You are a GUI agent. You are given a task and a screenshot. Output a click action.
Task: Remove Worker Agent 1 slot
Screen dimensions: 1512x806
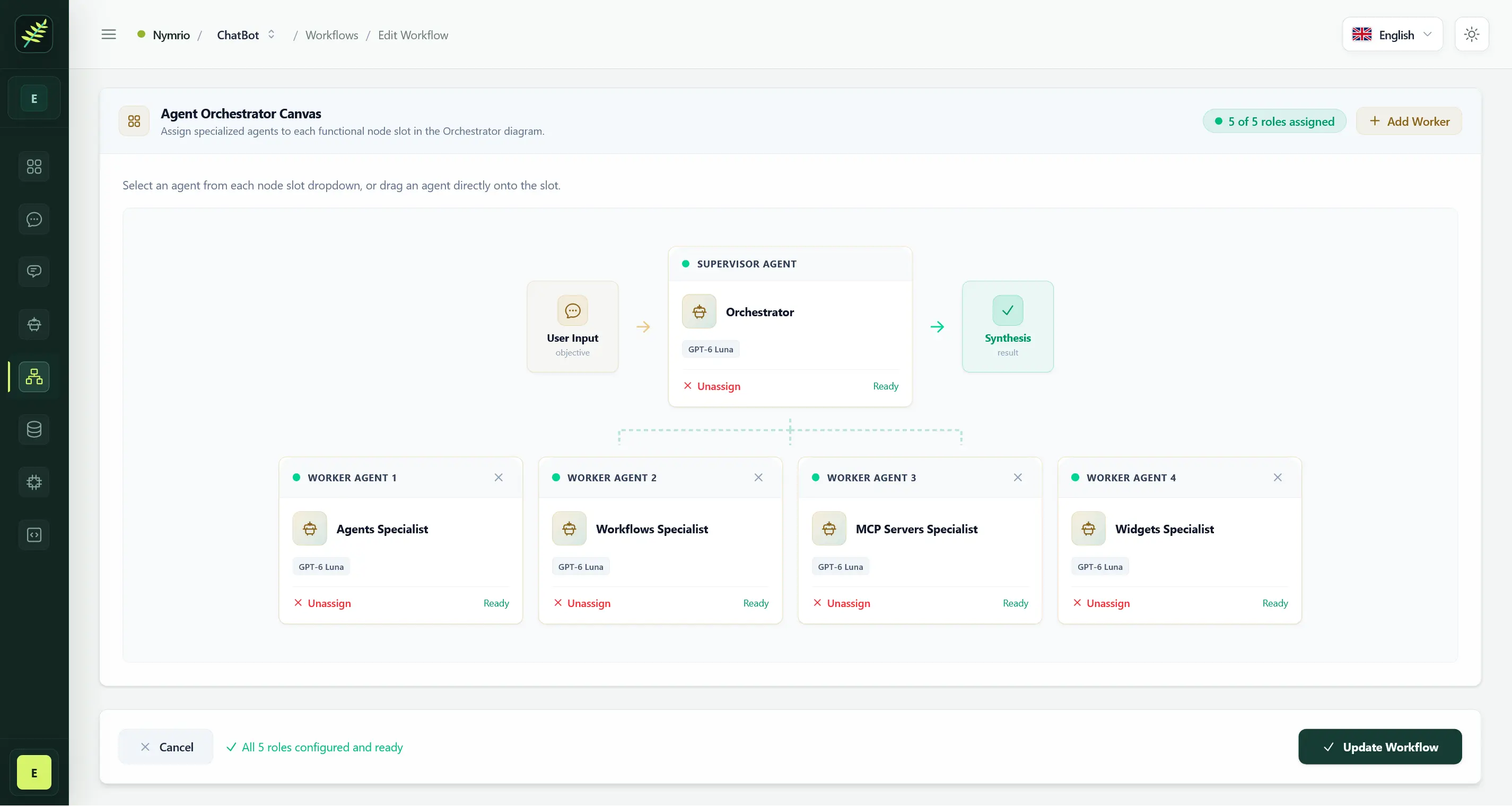pos(499,478)
